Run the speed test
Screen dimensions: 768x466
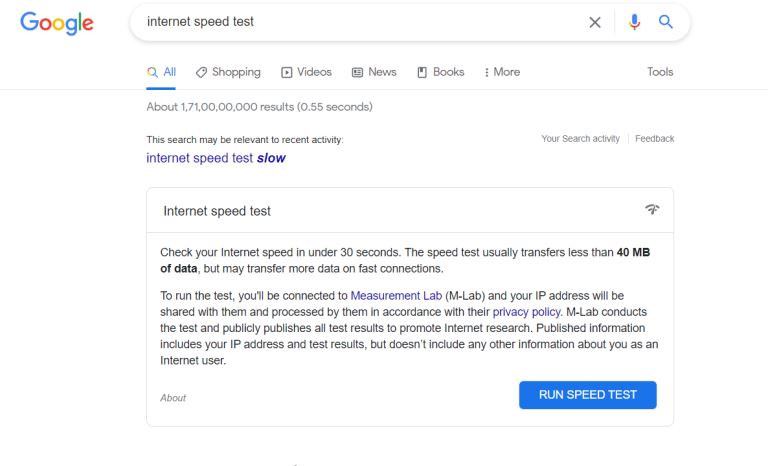588,395
